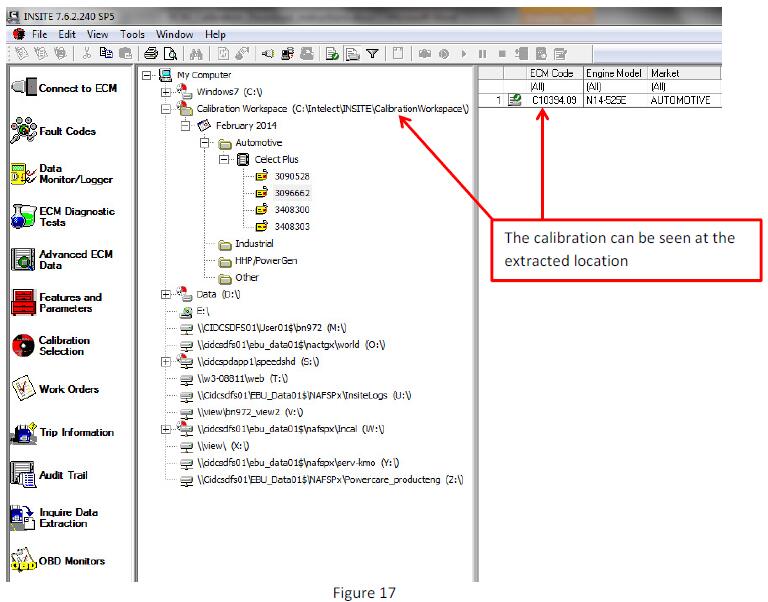This screenshot has height=602, width=768.
Task: Select calibration 3090528 in tree
Action: click(x=292, y=176)
